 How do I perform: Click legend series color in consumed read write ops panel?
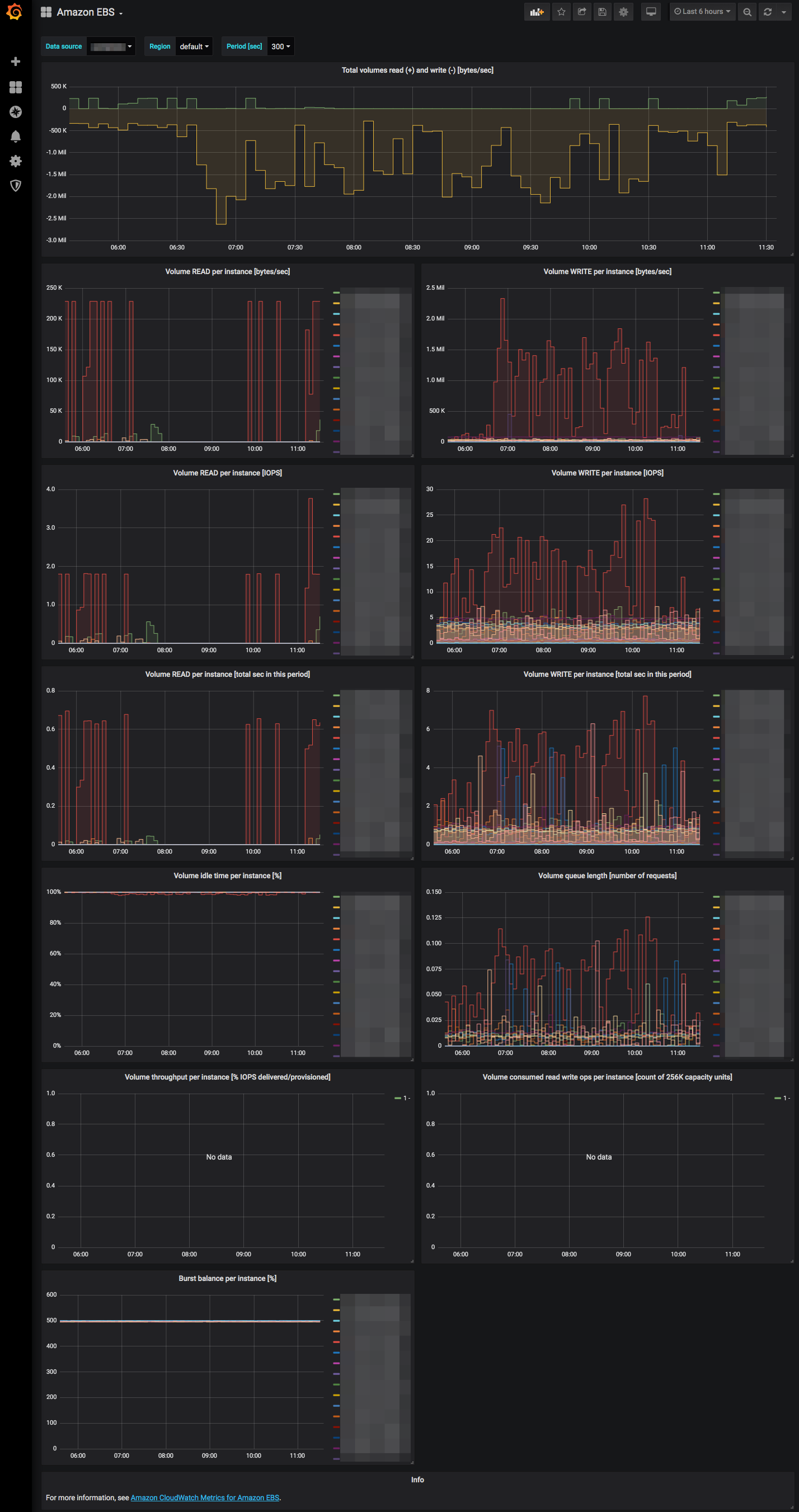(778, 1098)
